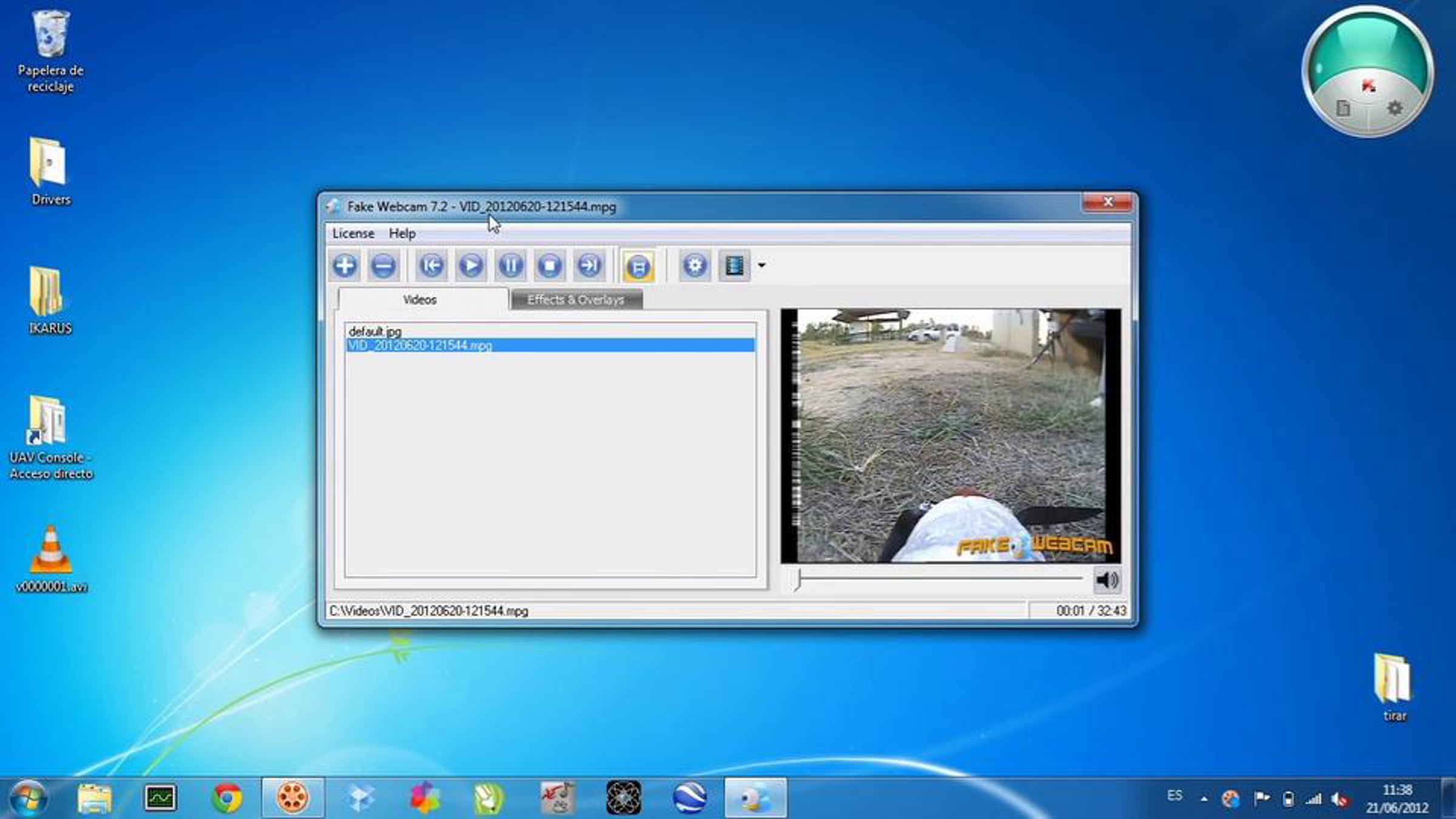Click the ES language indicator
1456x819 pixels.
(1175, 796)
